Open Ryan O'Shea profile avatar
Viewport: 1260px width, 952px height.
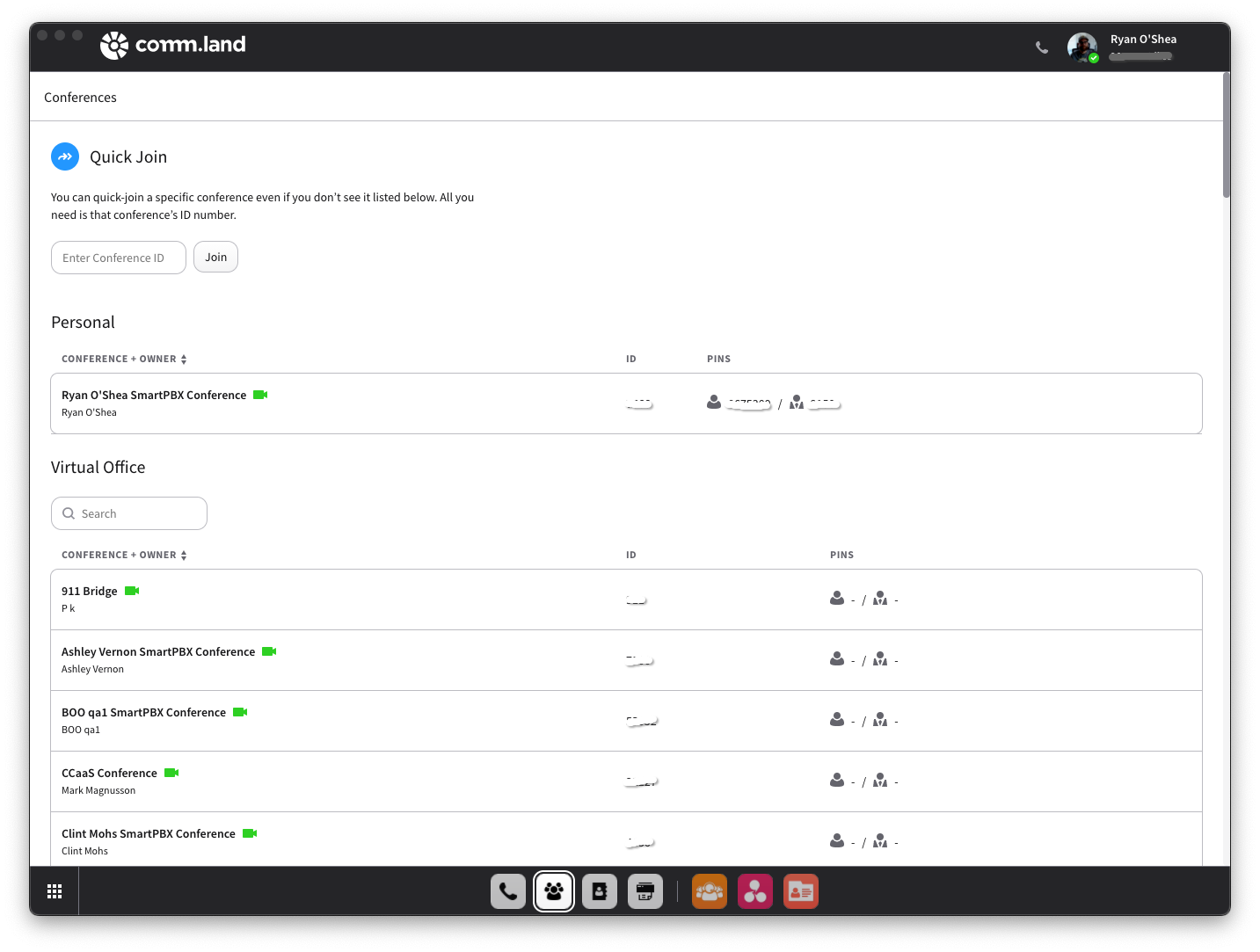[x=1082, y=47]
